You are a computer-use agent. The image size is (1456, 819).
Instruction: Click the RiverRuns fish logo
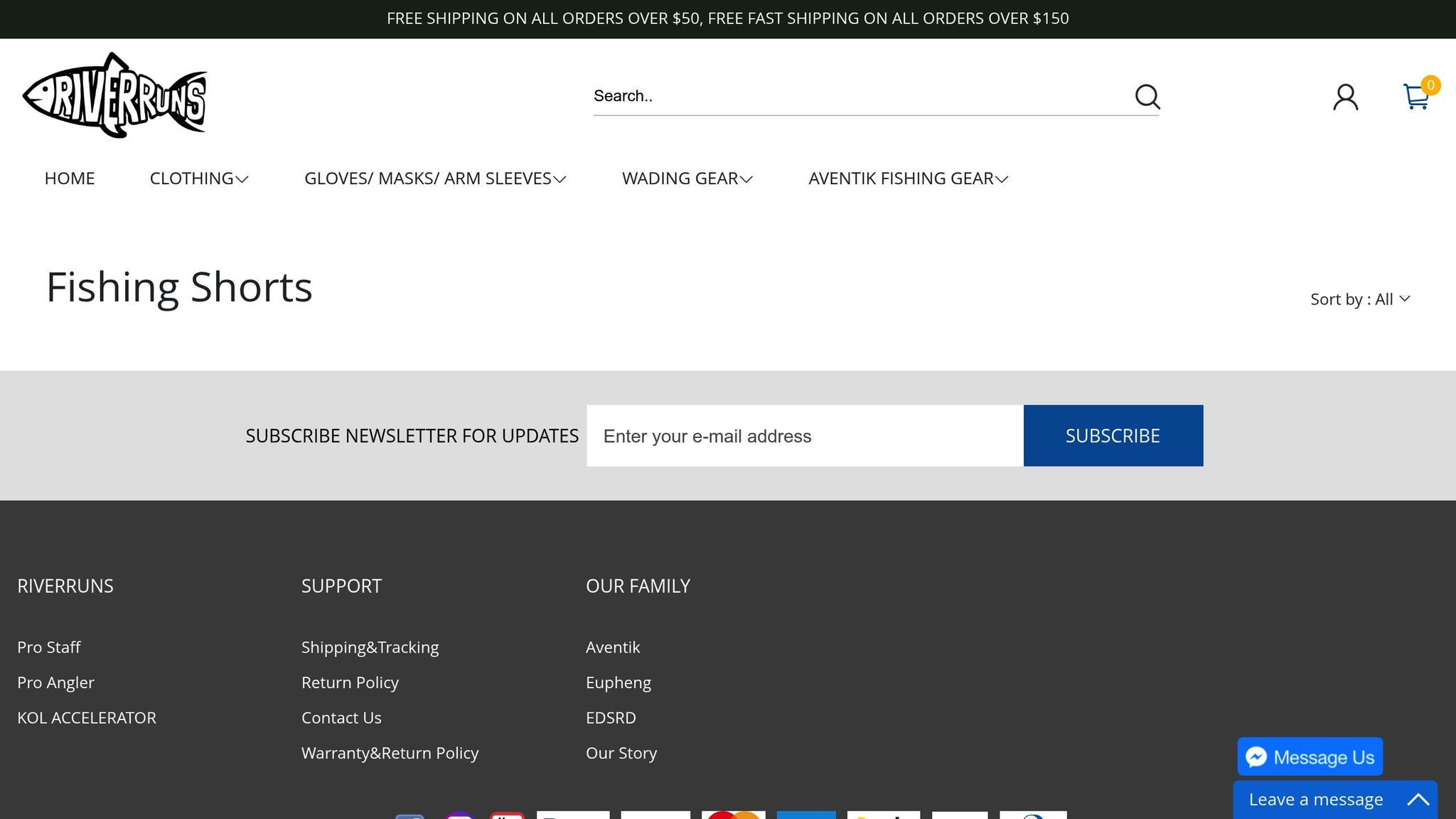tap(114, 95)
